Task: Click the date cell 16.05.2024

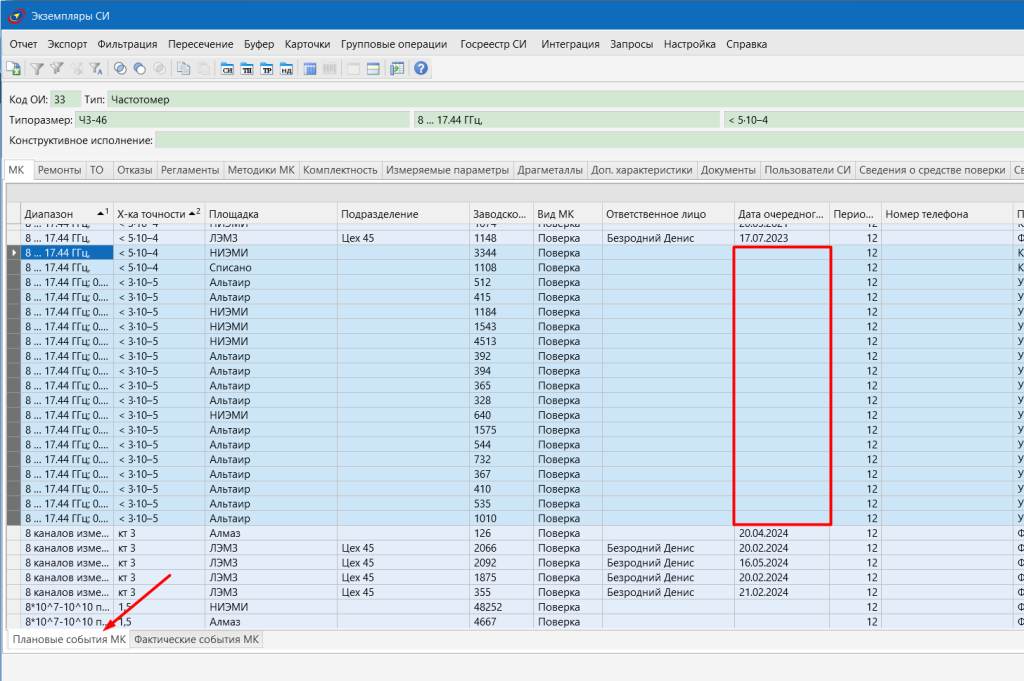Action: pyautogui.click(x=782, y=563)
